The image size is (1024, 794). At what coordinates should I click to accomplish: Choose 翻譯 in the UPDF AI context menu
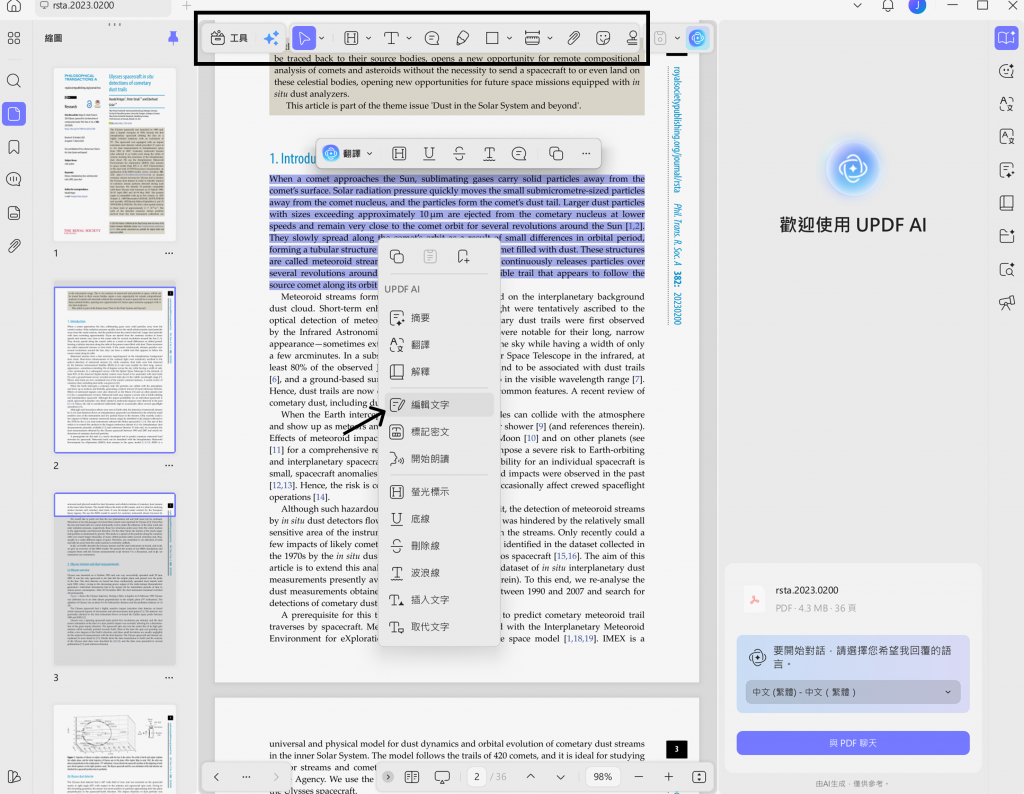tap(439, 344)
